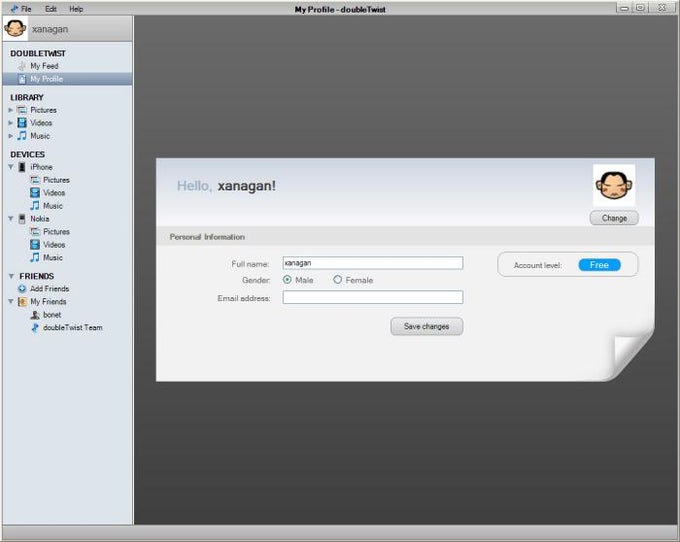Select friend bonet in the friends list

pos(52,315)
